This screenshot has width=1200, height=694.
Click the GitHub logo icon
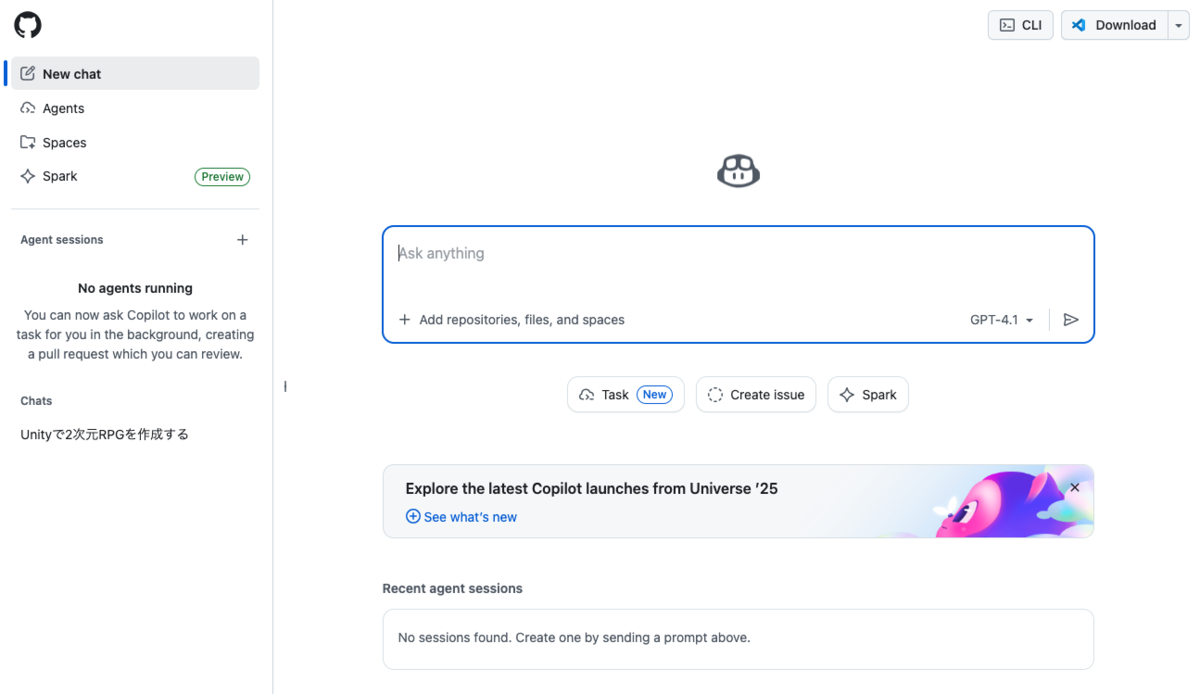tap(28, 25)
